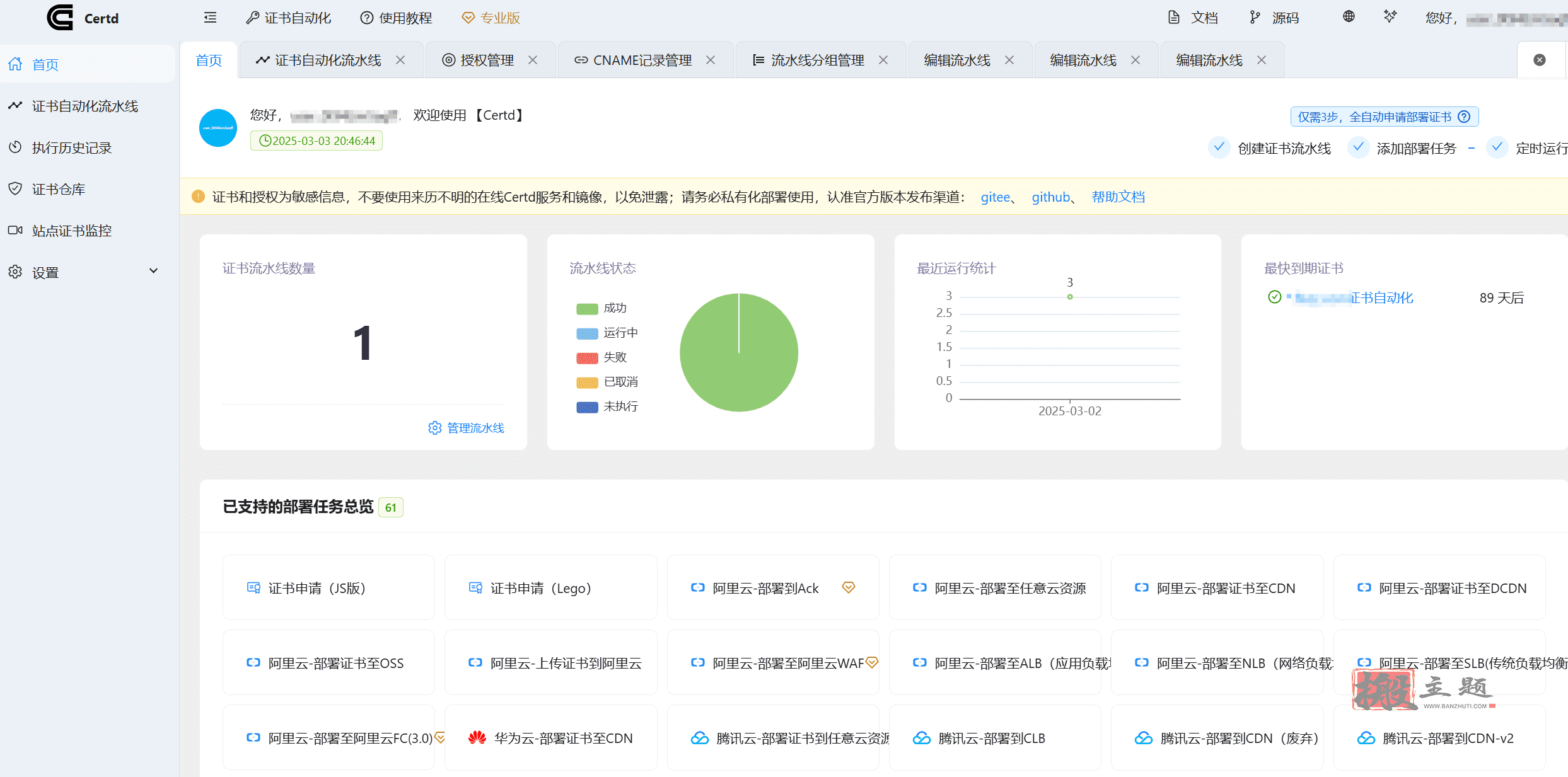Toggle the 运行中 blue legend swatch
Screen dimensions: 1568x777
point(587,333)
